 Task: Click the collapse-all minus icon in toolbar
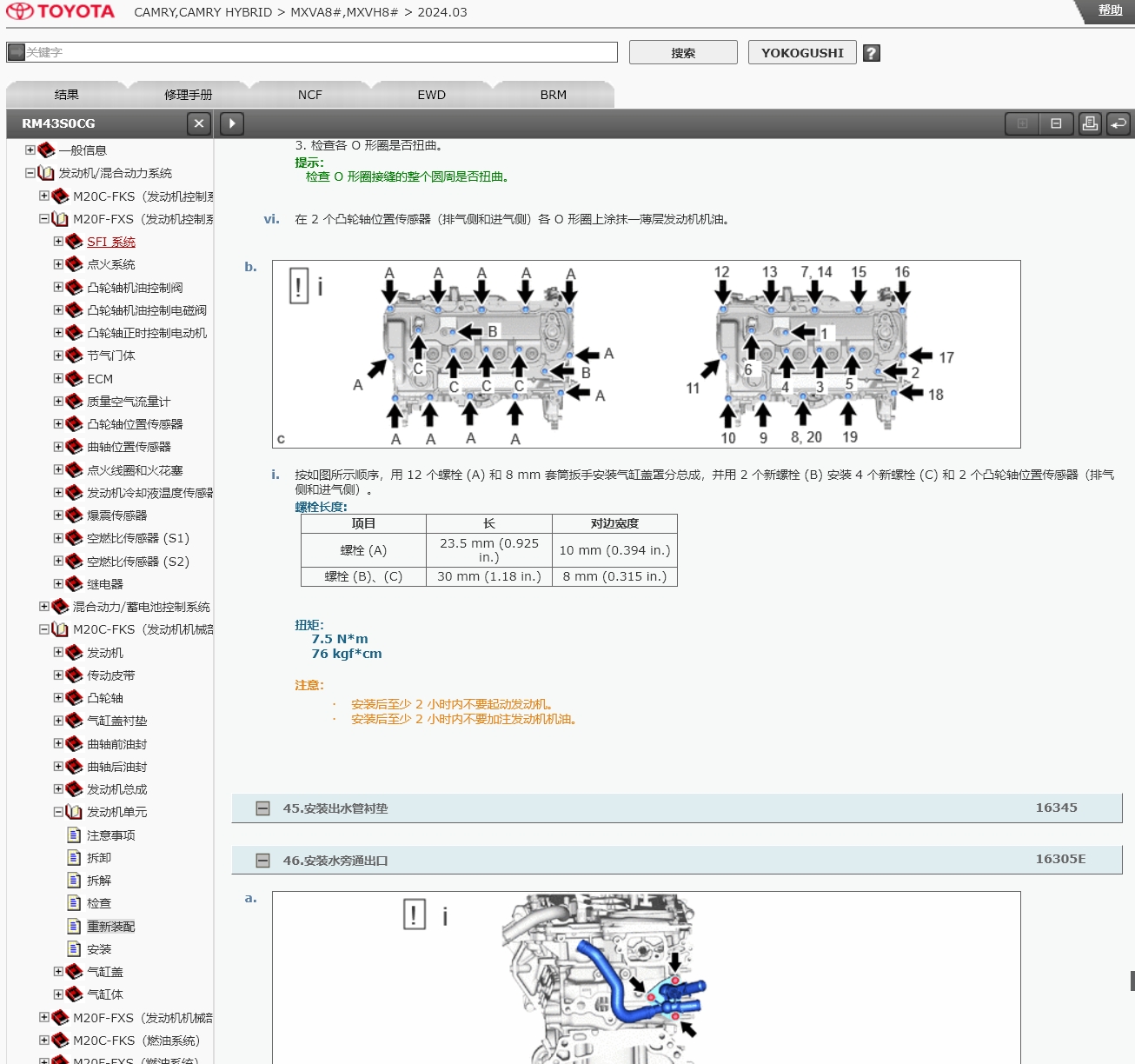coord(1056,123)
